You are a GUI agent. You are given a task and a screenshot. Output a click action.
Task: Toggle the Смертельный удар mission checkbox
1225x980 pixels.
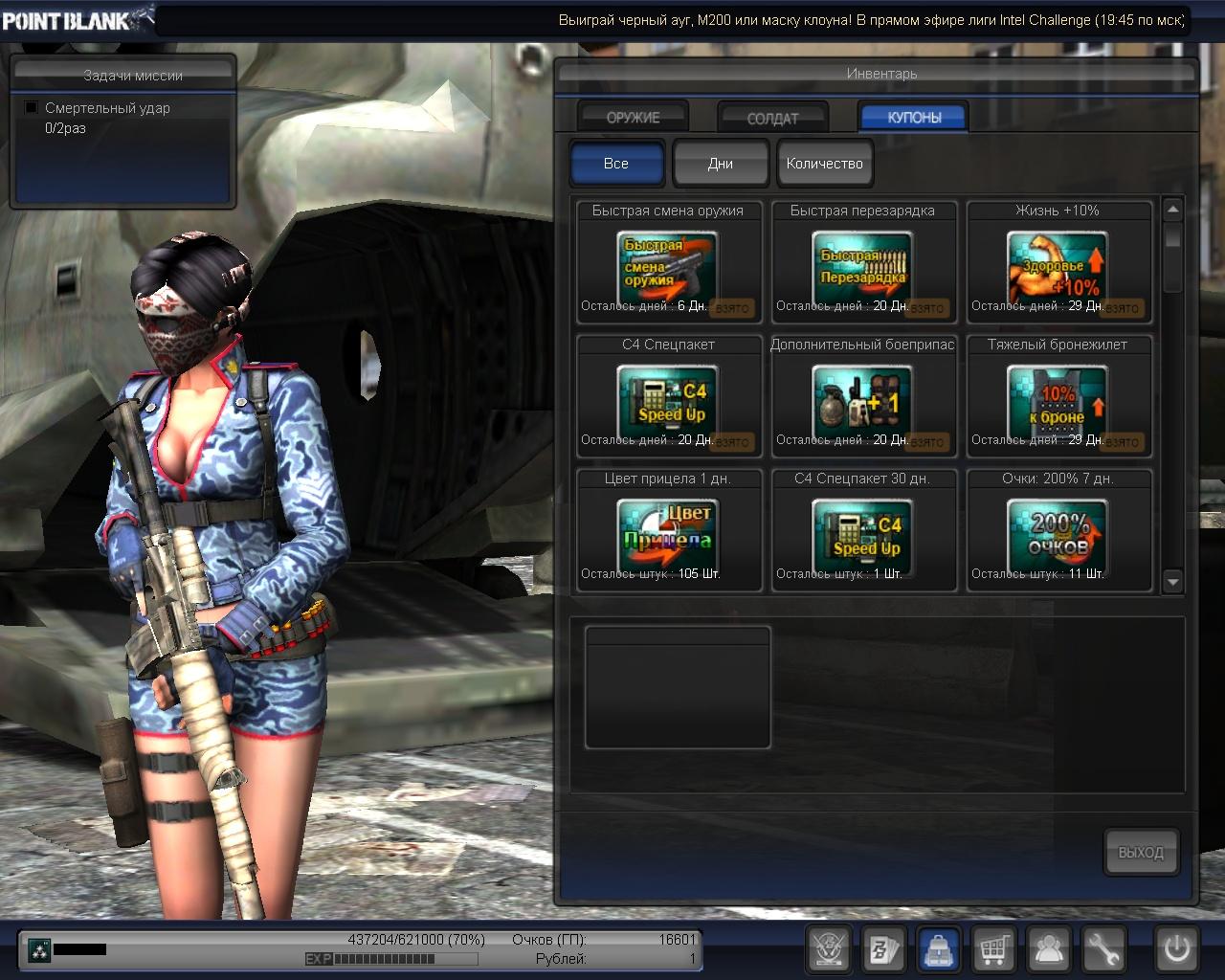(32, 108)
